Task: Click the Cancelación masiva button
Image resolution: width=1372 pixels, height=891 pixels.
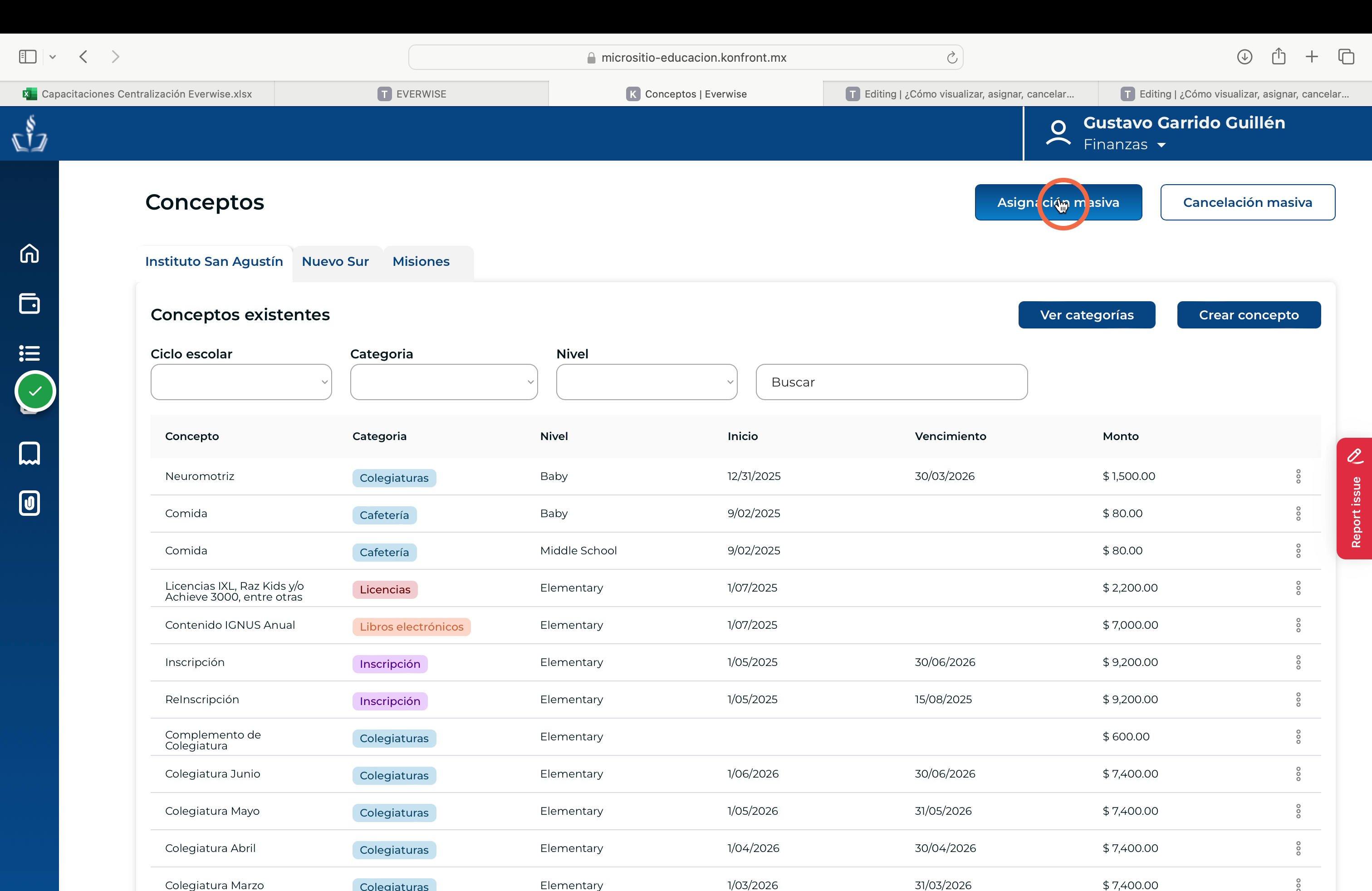Action: [x=1247, y=202]
